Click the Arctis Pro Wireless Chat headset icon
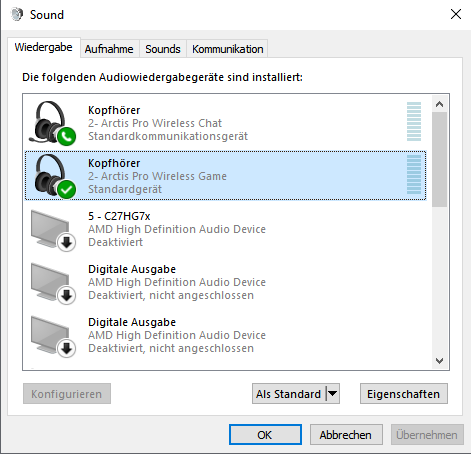This screenshot has width=471, height=454. [x=52, y=123]
